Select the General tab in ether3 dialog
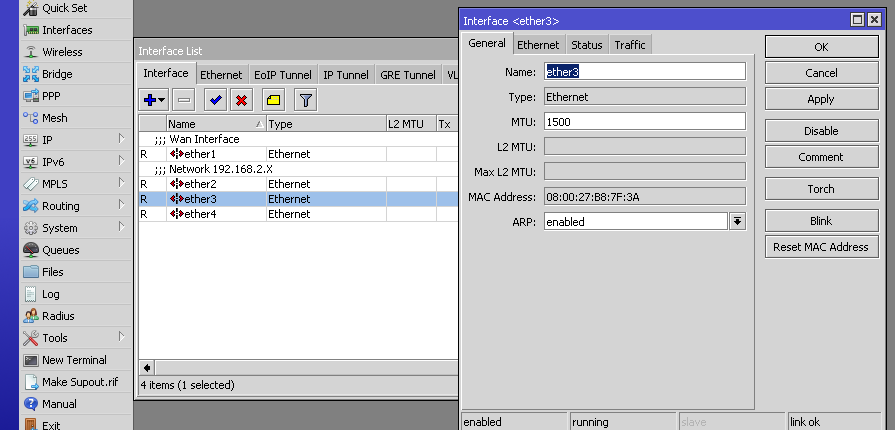Screen dimensions: 895x430 tap(487, 43)
